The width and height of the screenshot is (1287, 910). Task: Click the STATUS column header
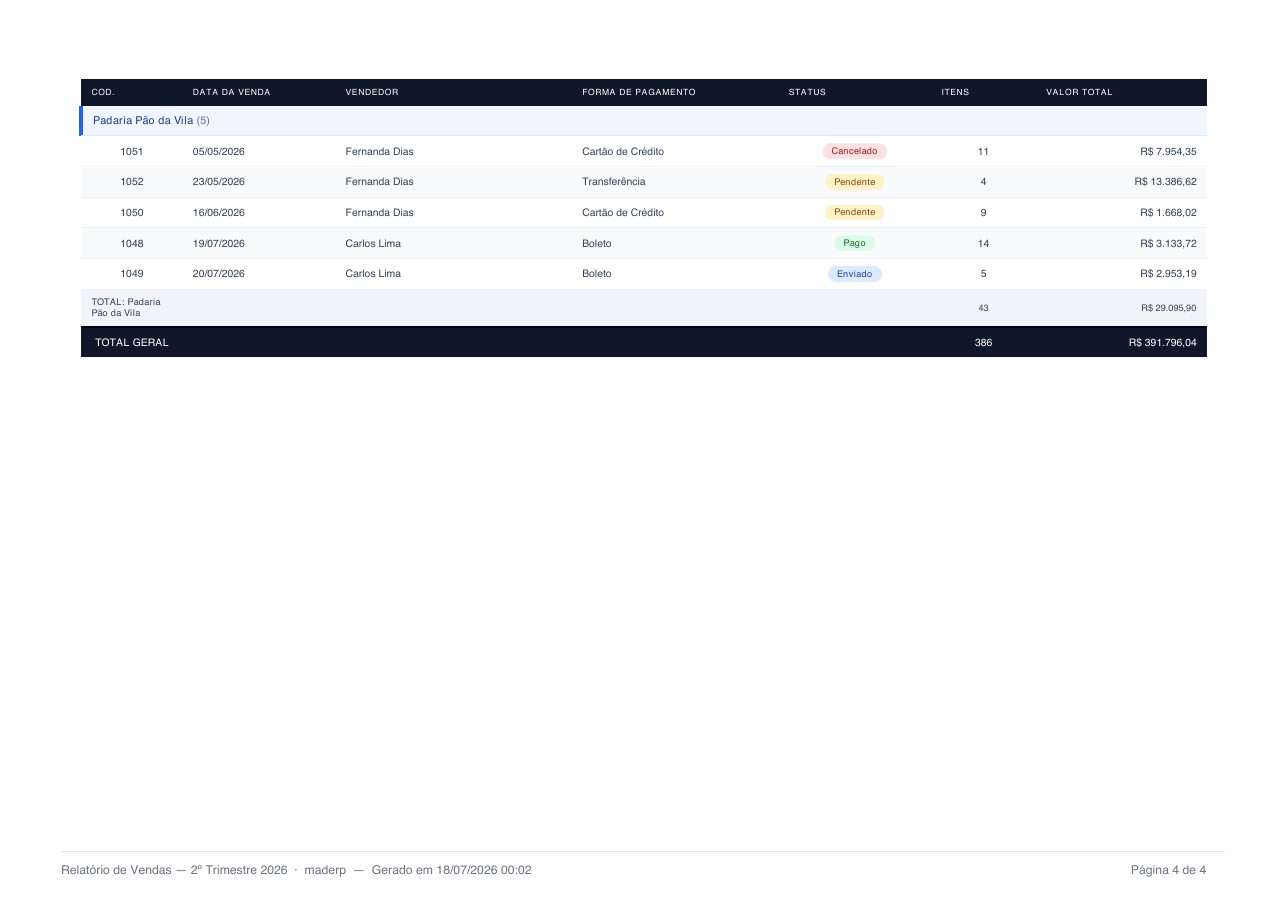pyautogui.click(x=807, y=92)
